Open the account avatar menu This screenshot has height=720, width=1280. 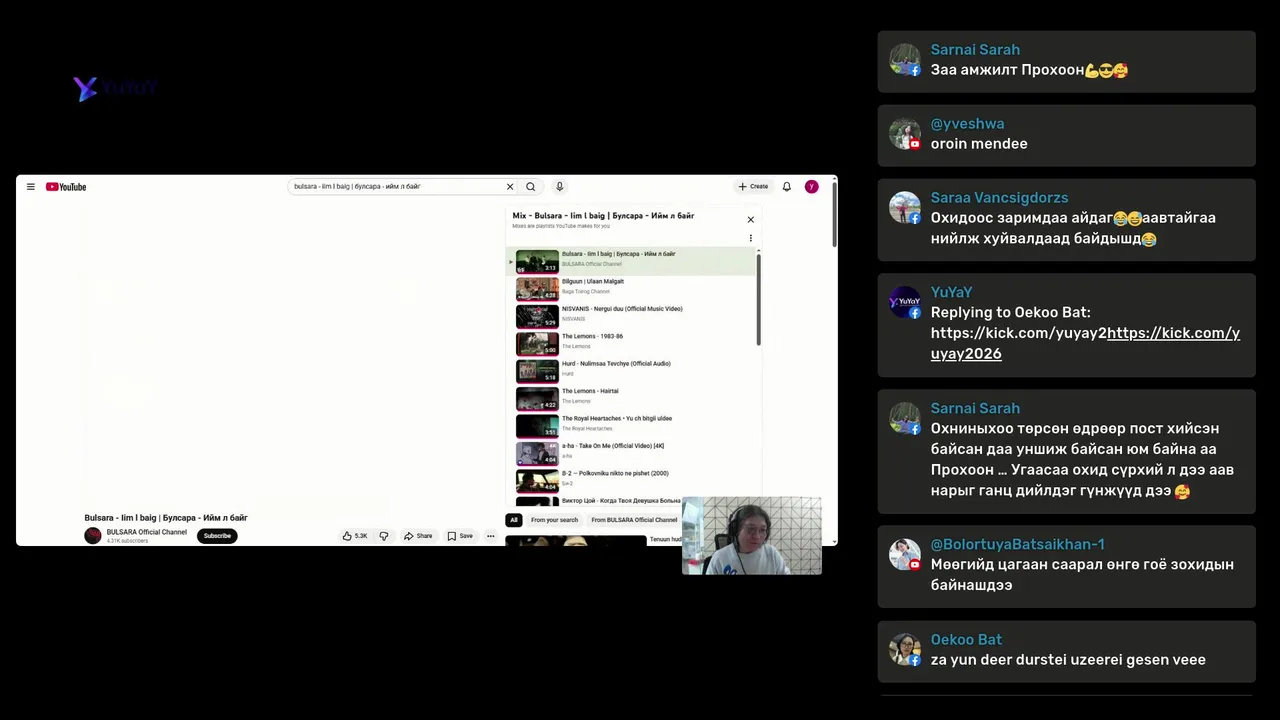[812, 187]
